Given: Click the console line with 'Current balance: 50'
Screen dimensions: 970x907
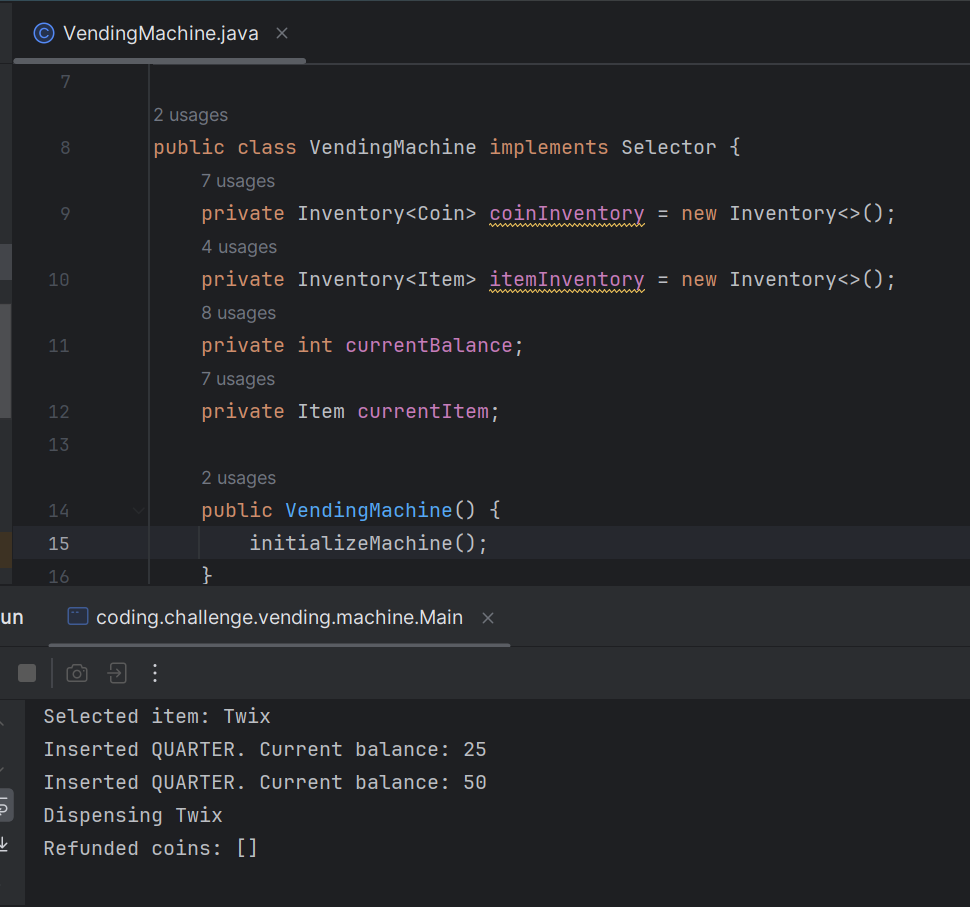Looking at the screenshot, I should click(265, 783).
